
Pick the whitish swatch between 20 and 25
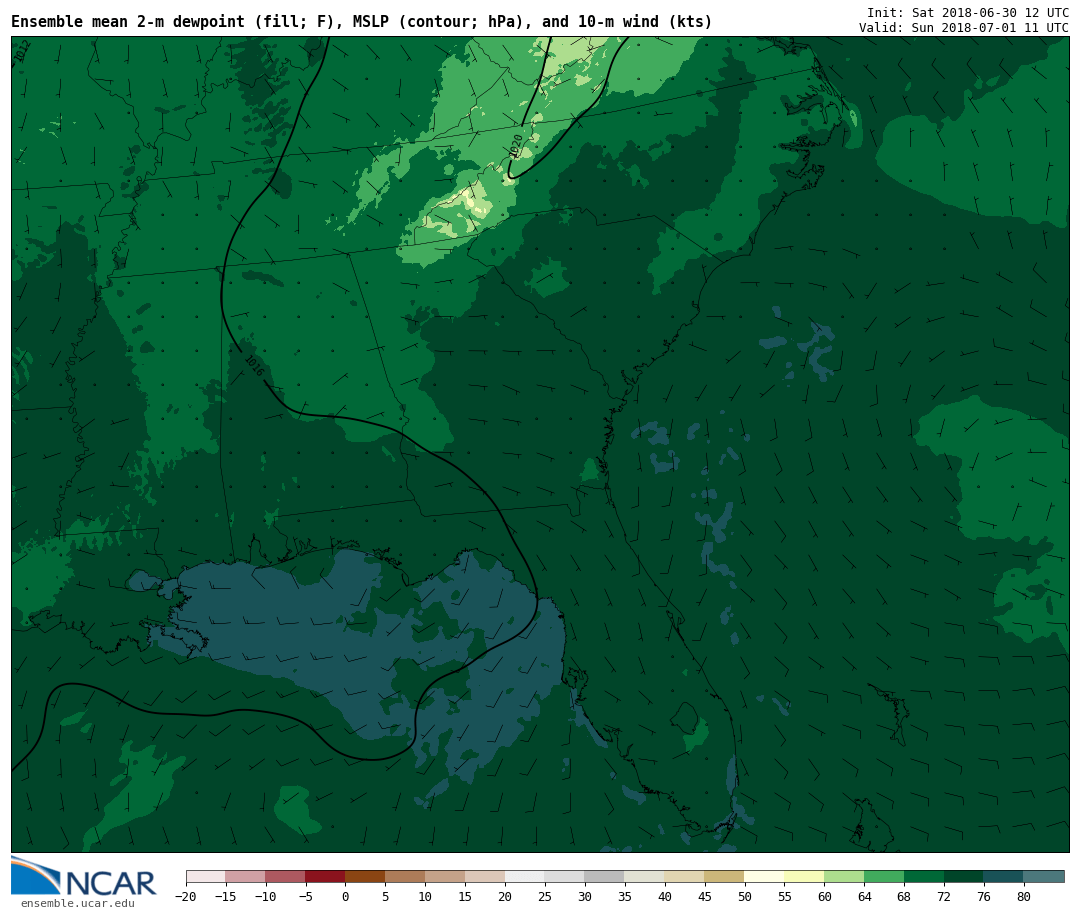[x=525, y=876]
